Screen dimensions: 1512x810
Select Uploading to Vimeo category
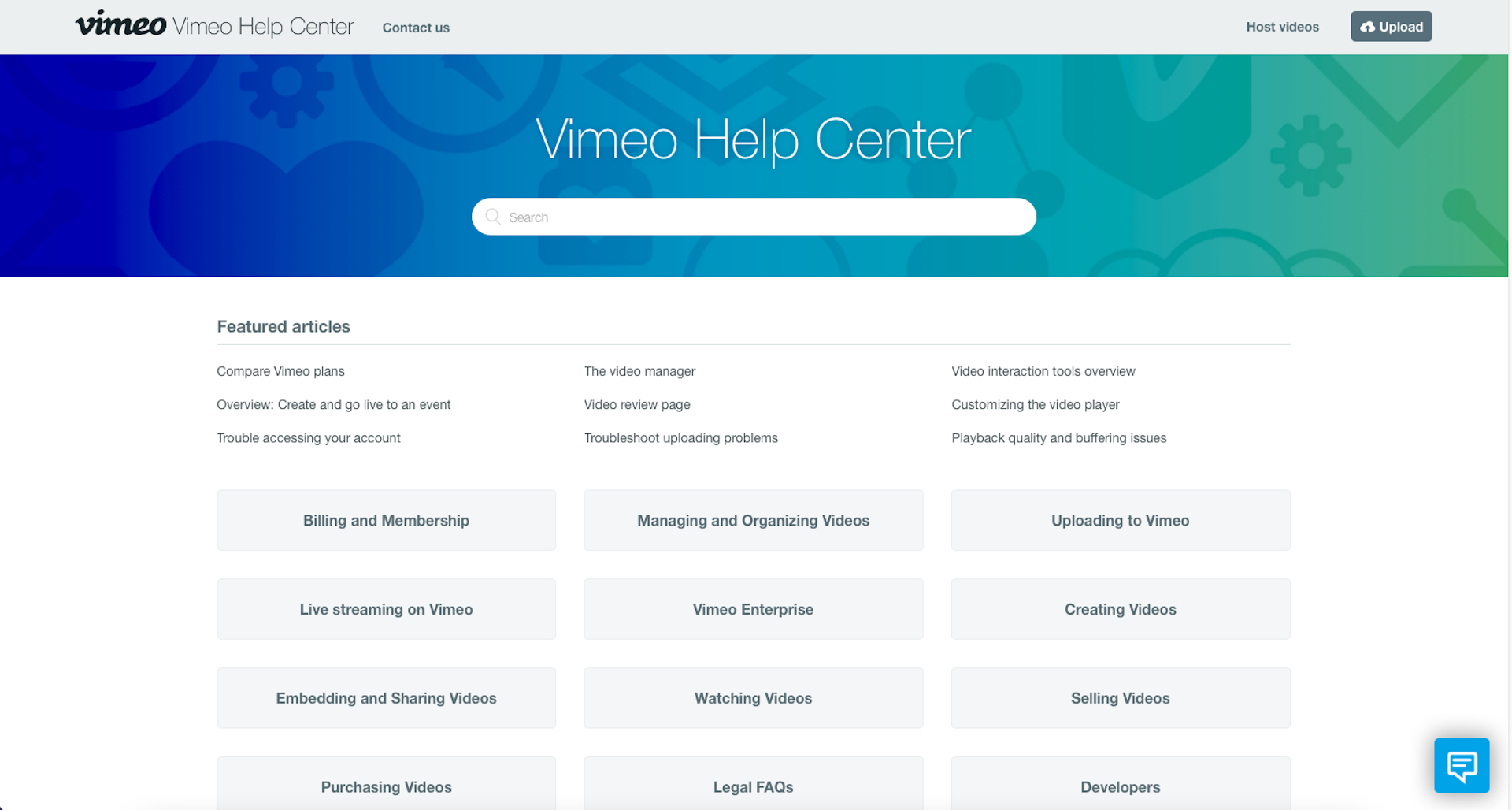tap(1120, 521)
